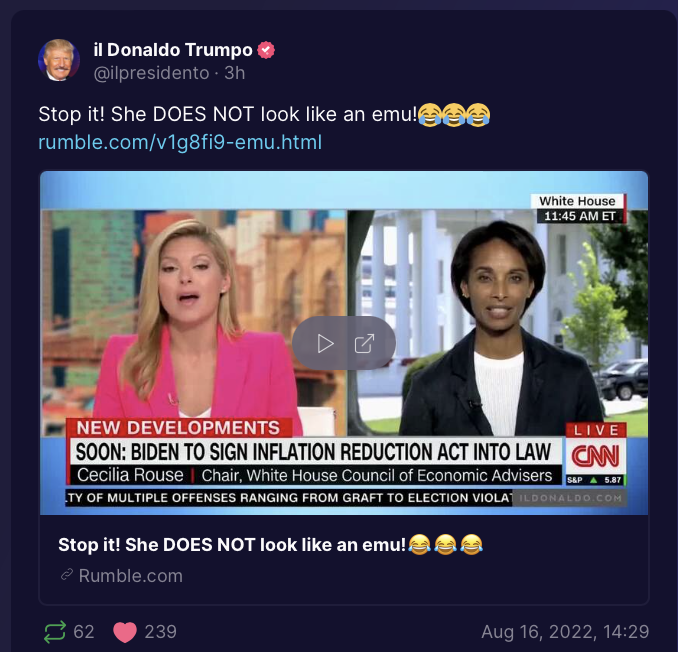This screenshot has width=678, height=652.
Task: Click the red verified badge icon
Action: tap(266, 50)
